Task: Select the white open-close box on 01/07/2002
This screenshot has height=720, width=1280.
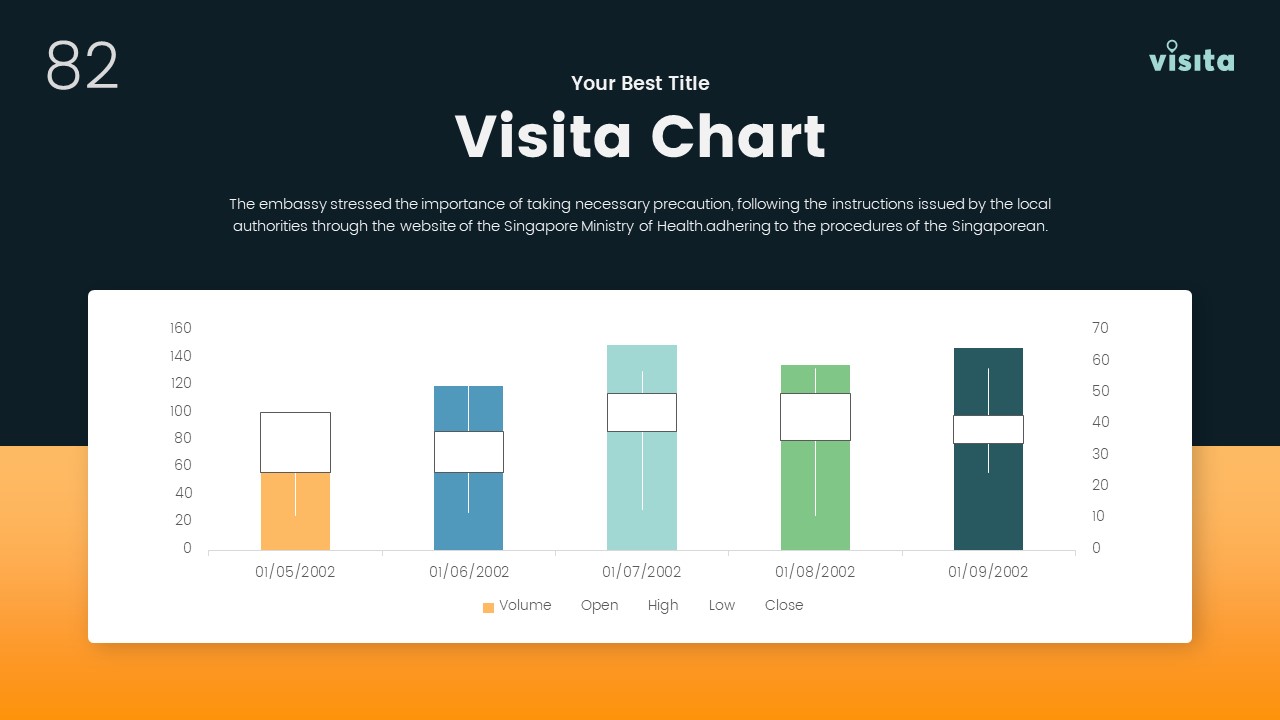Action: point(642,412)
